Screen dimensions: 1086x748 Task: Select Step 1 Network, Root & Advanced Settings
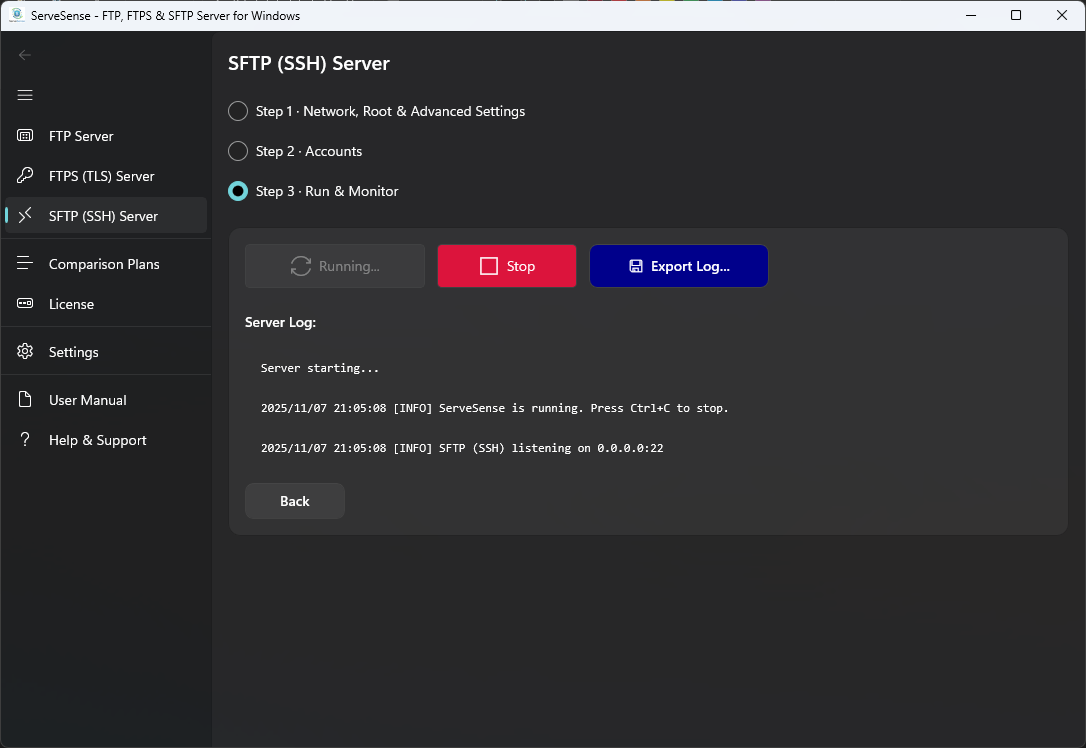(x=377, y=112)
